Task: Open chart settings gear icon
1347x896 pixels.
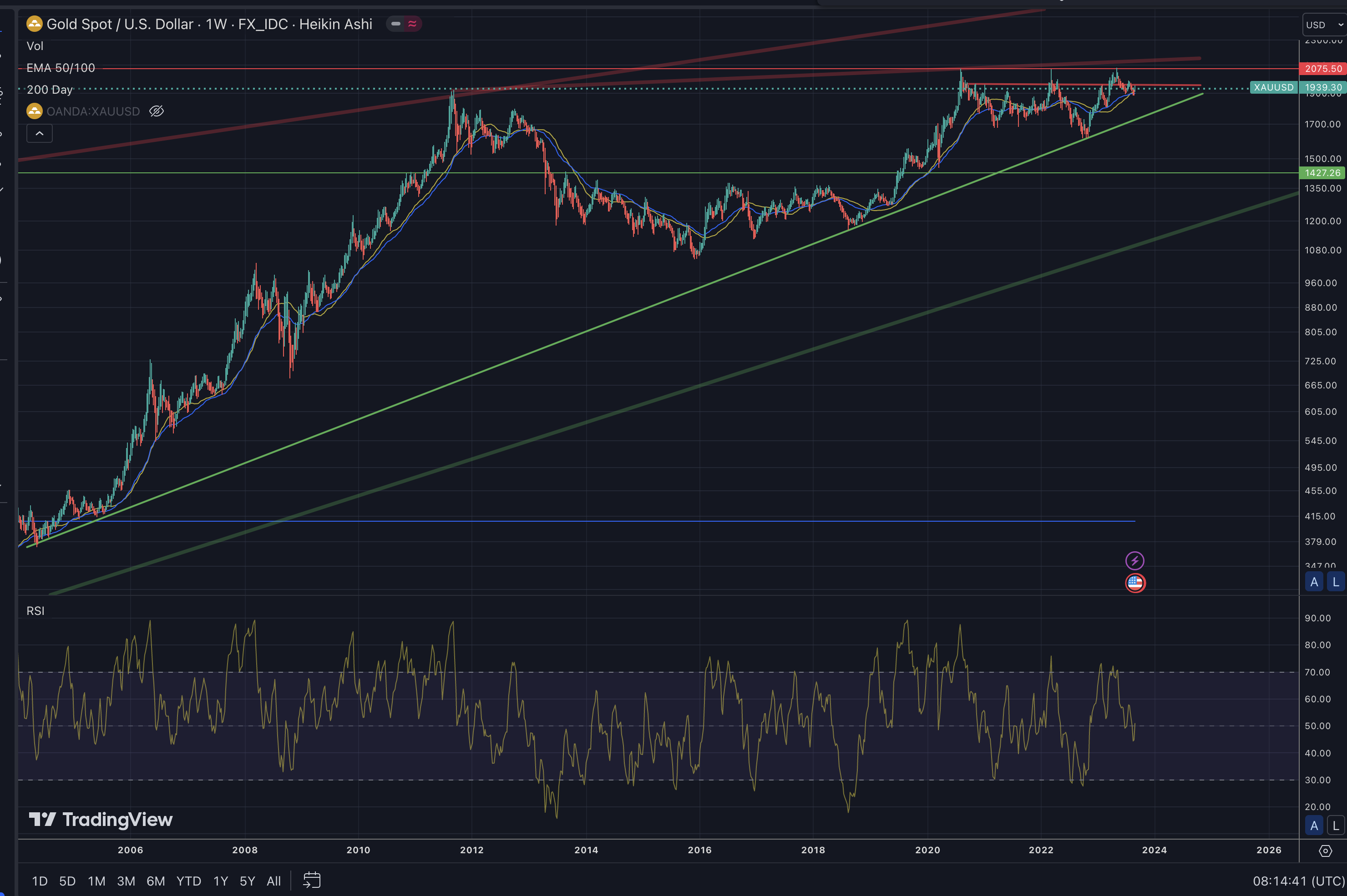Action: pyautogui.click(x=1325, y=851)
